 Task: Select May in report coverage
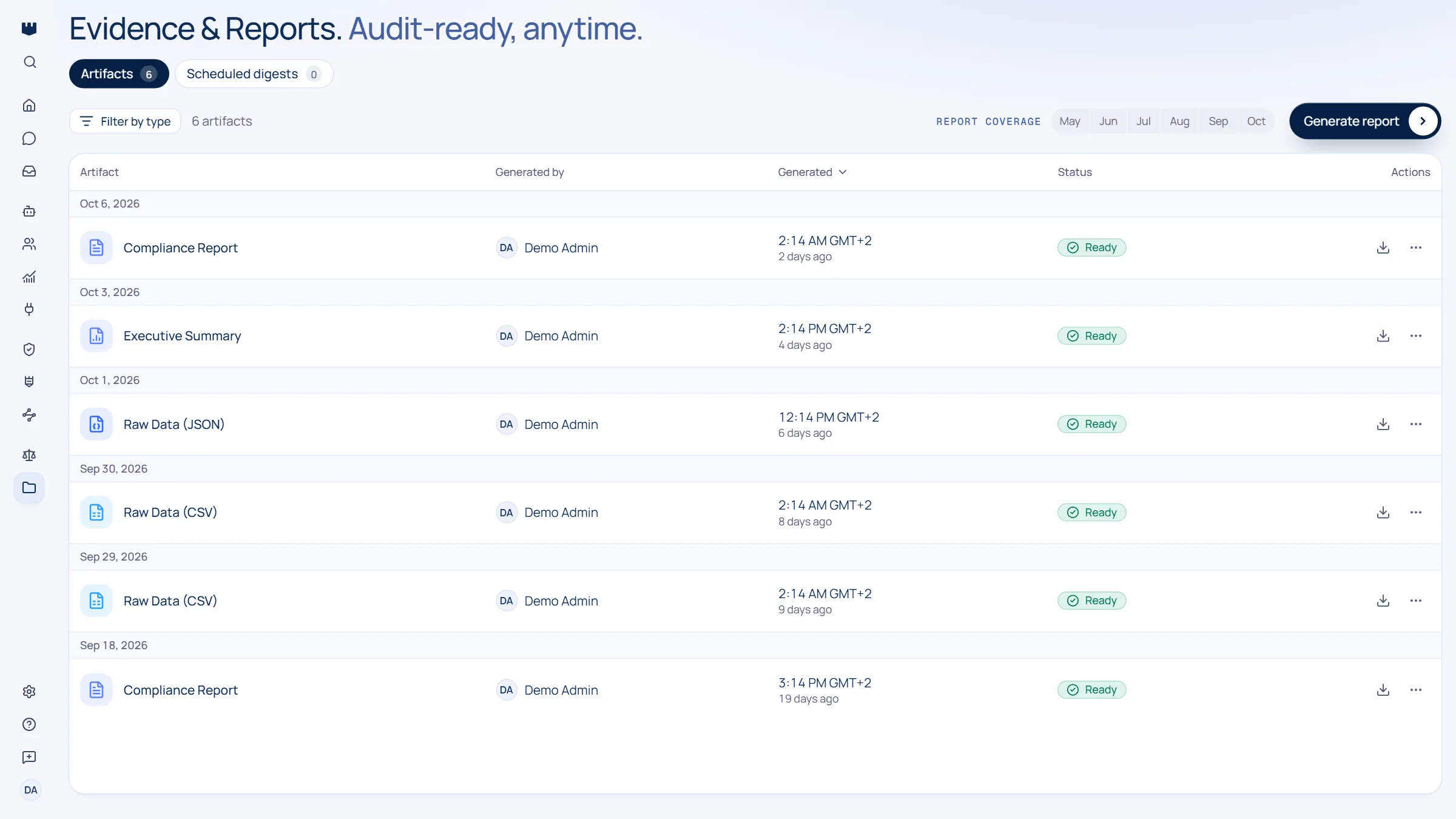[1070, 121]
